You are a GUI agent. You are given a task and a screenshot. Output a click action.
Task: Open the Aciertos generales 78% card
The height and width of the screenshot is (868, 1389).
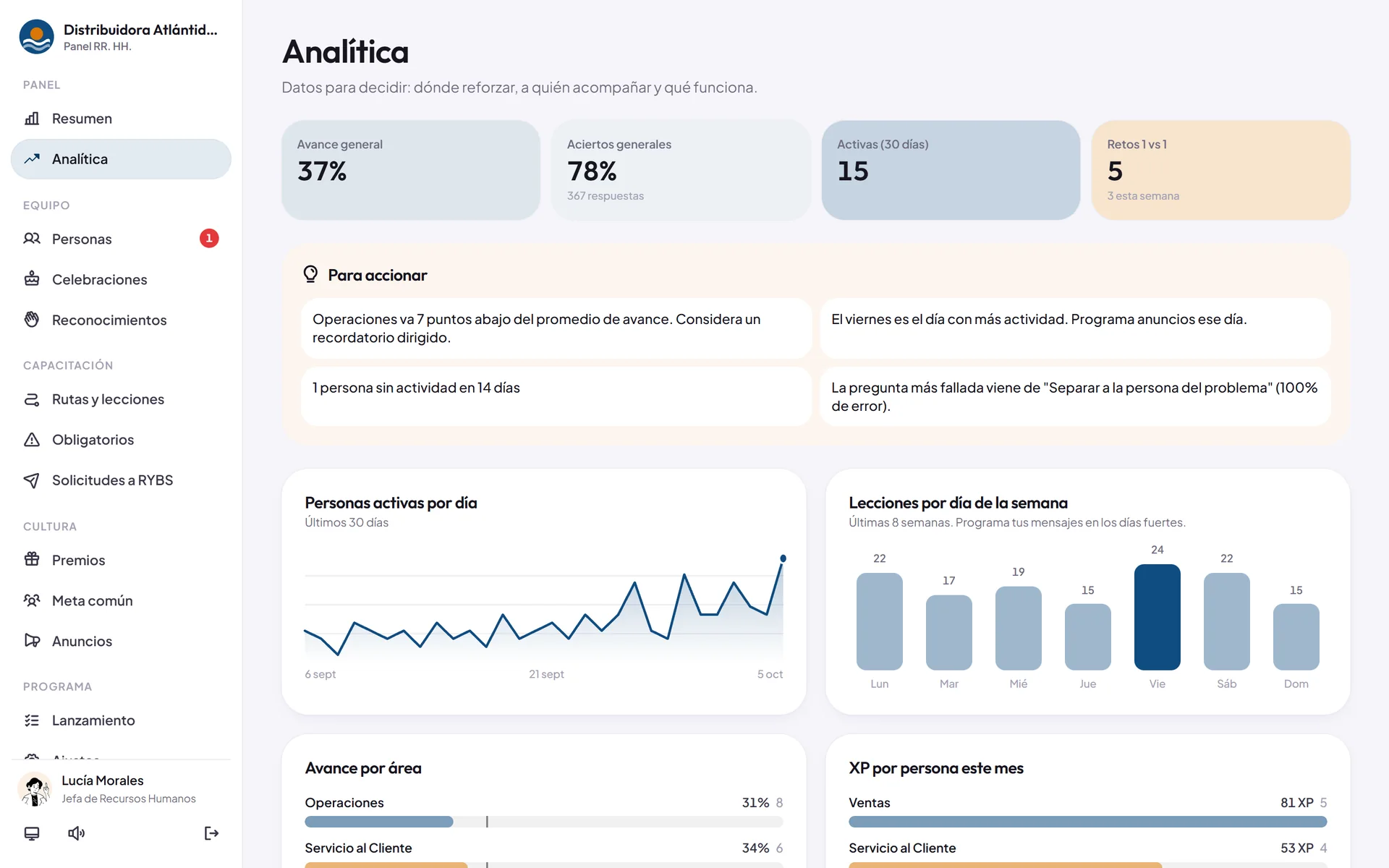pyautogui.click(x=681, y=170)
